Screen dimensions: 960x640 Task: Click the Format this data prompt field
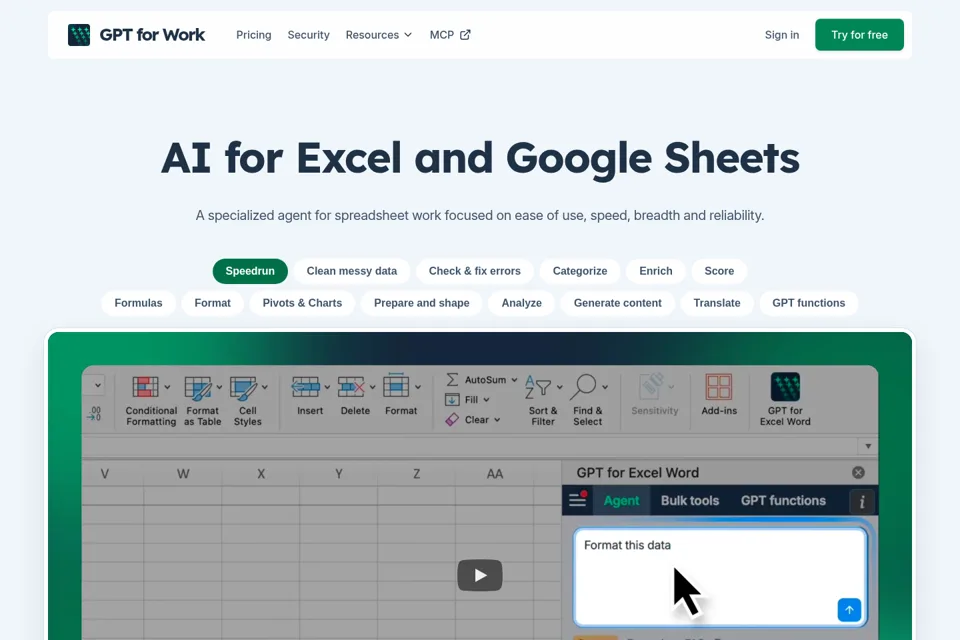tap(720, 578)
